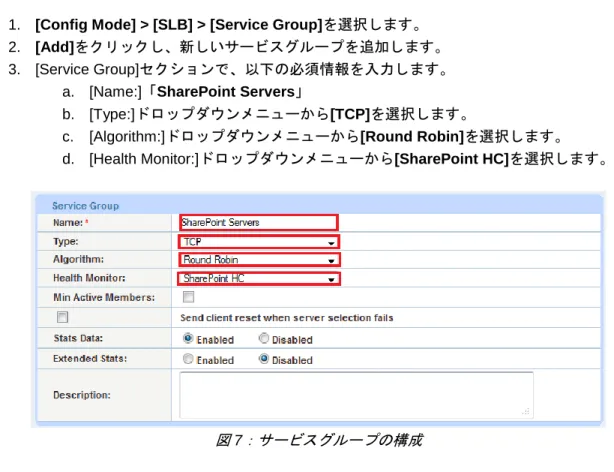This screenshot has height=472, width=614.
Task: Click the 'Health Monitor:' field label
Action: [89, 278]
